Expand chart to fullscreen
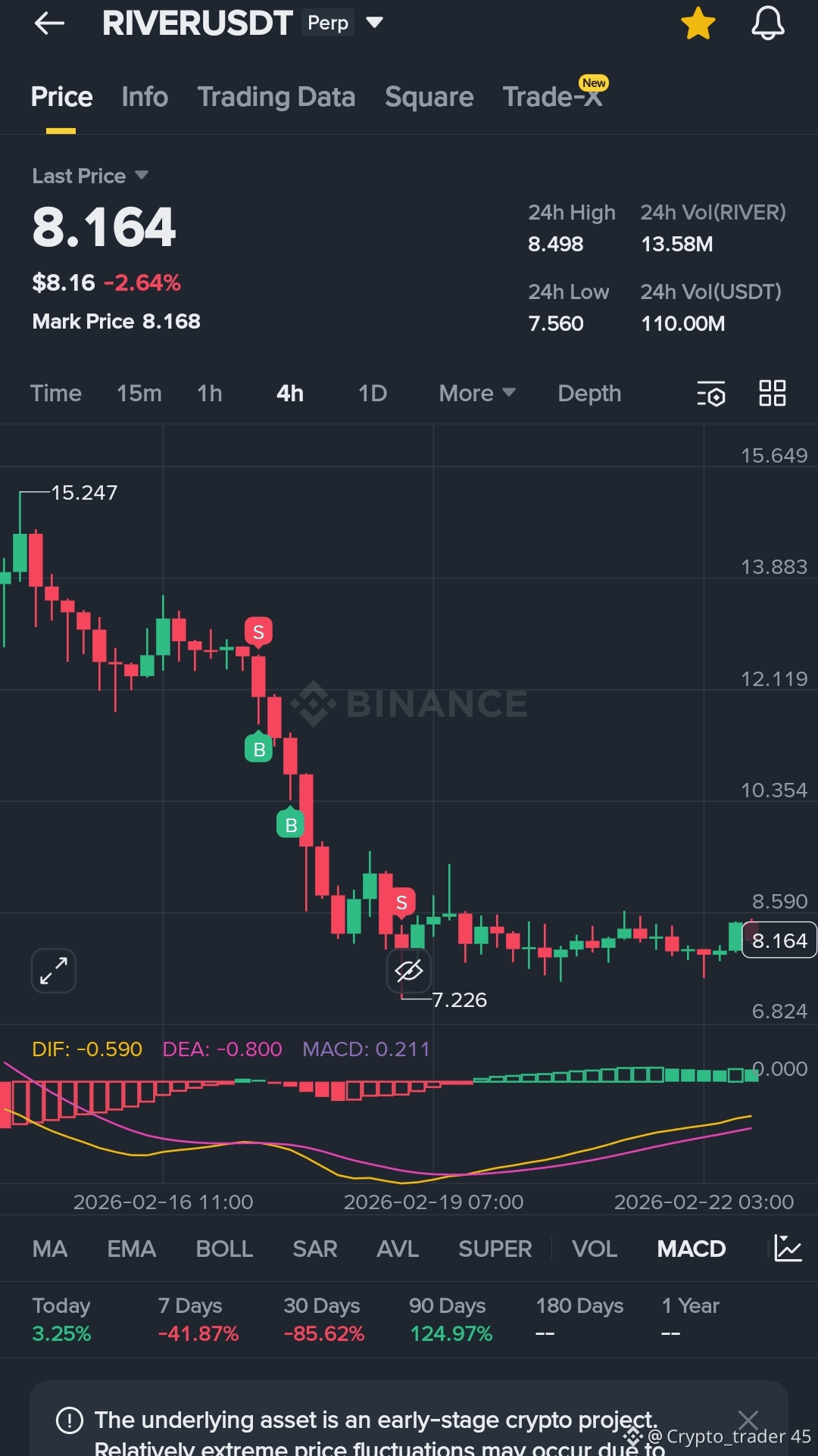 54,971
